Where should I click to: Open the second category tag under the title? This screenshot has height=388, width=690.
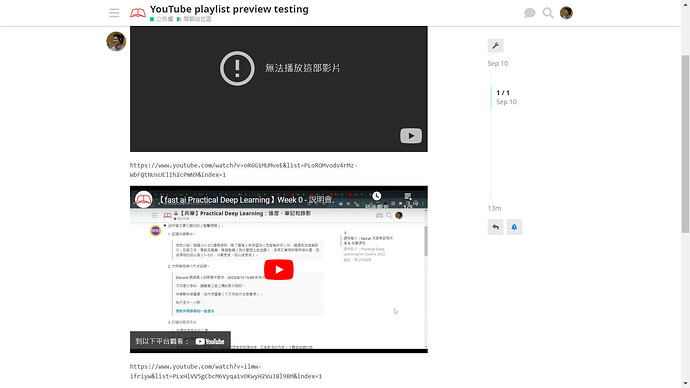pos(194,19)
